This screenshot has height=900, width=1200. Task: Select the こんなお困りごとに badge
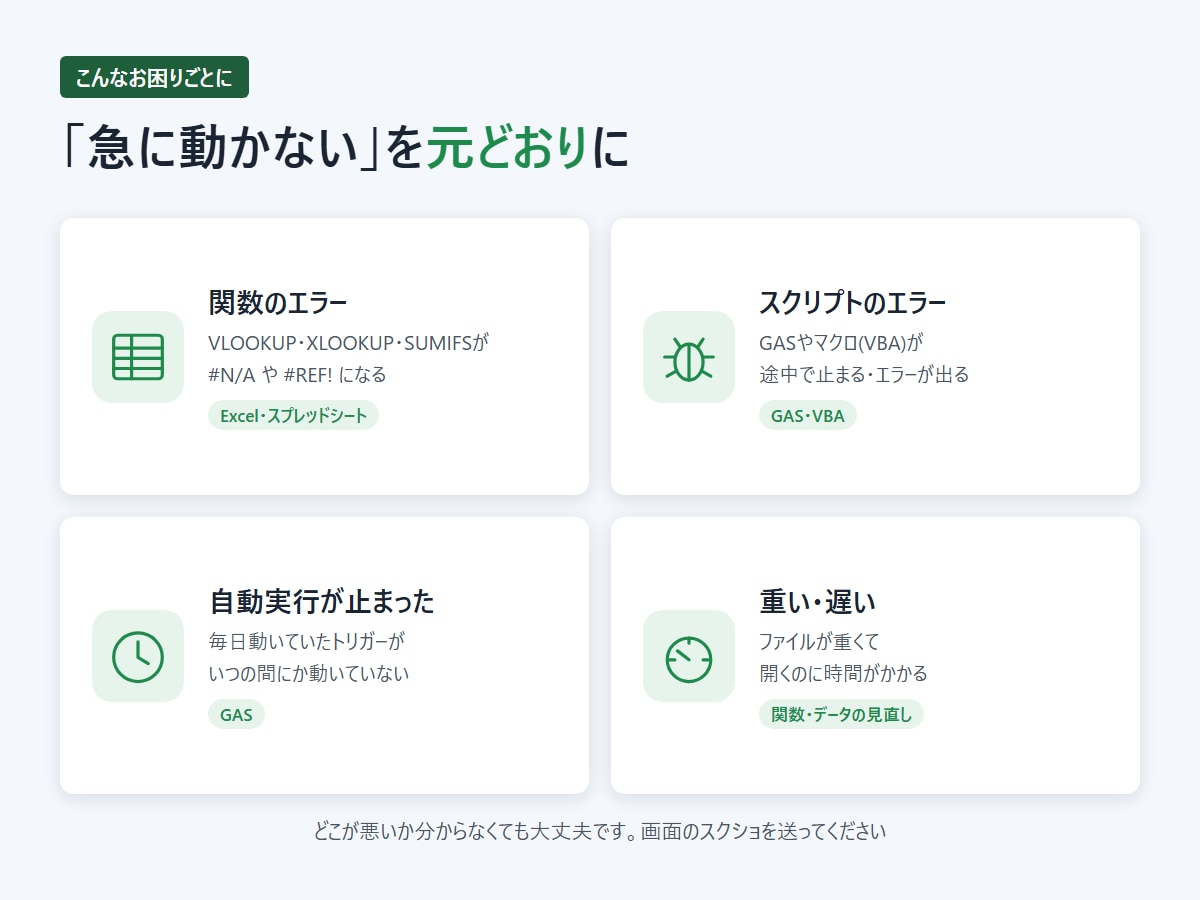154,77
